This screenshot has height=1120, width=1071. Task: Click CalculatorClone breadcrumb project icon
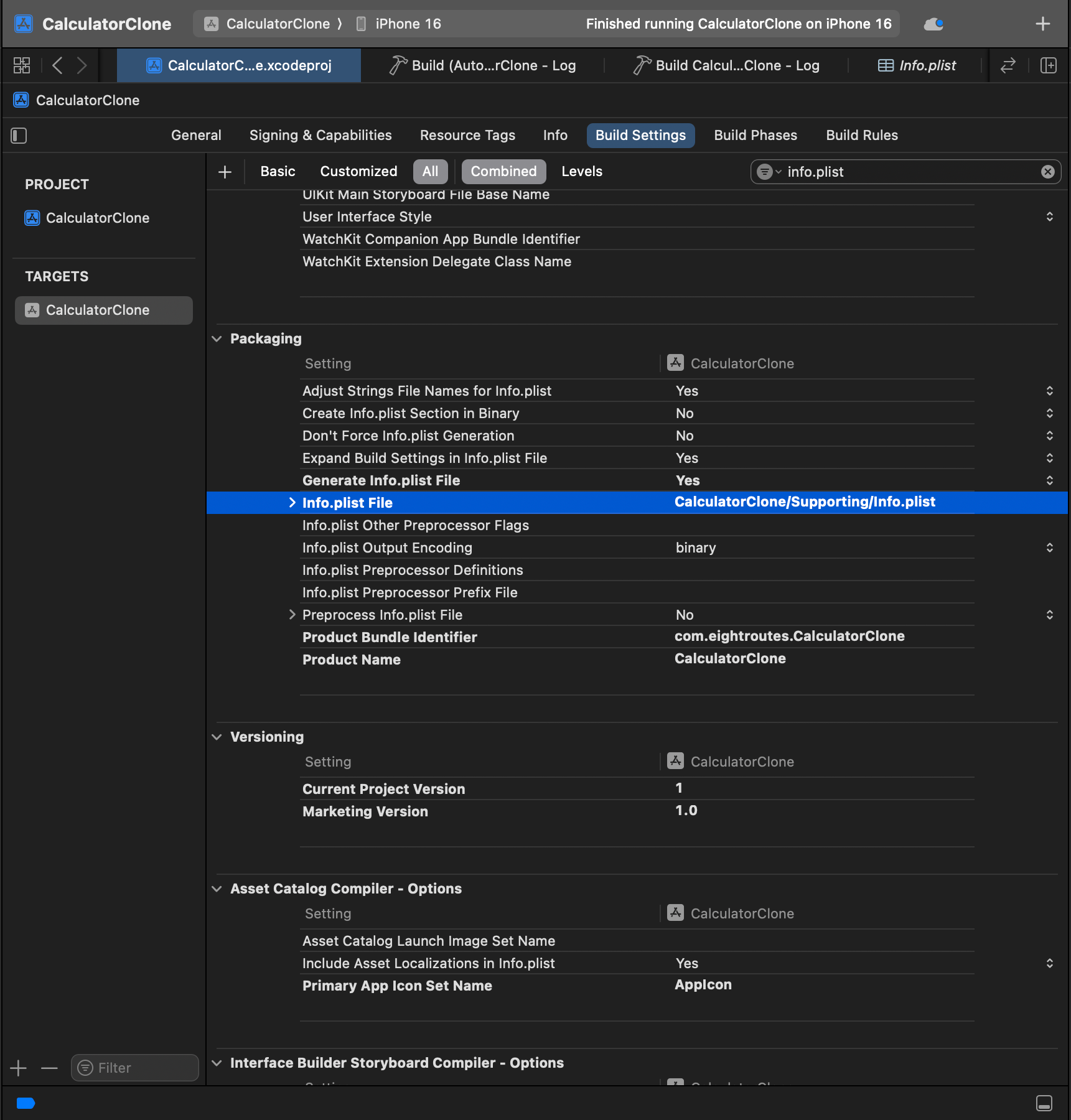(21, 100)
